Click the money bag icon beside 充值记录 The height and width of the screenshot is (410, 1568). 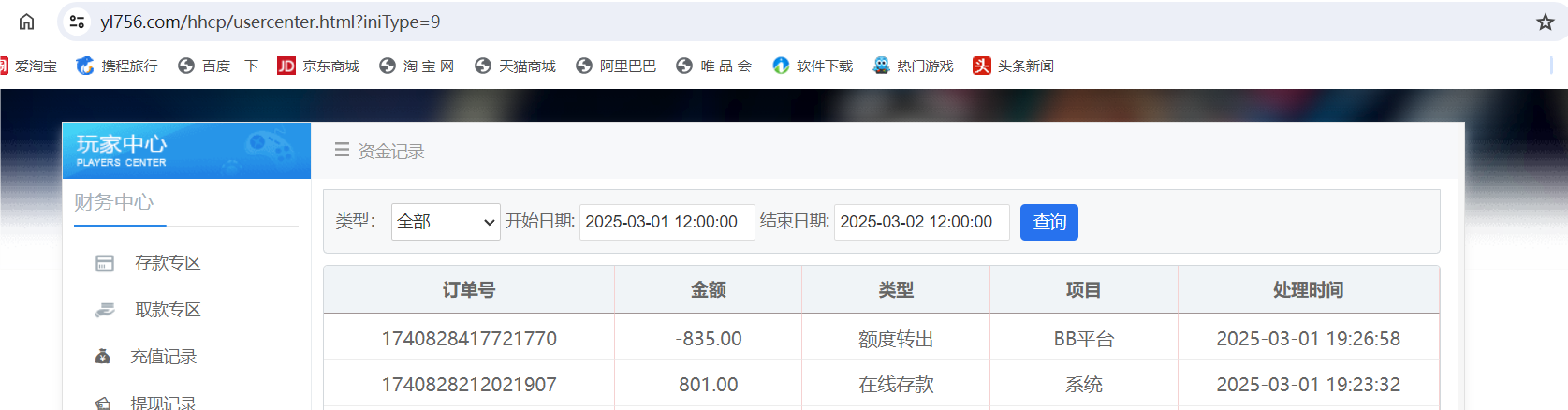click(x=103, y=357)
